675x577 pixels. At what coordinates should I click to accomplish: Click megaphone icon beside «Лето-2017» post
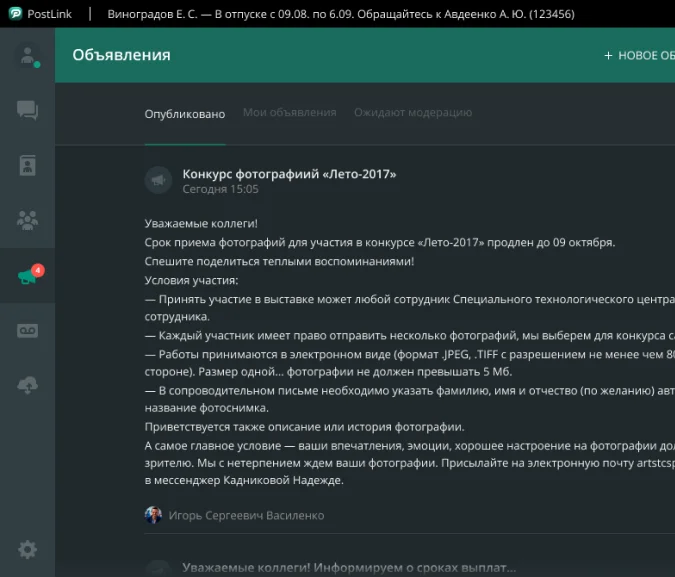coord(158,180)
